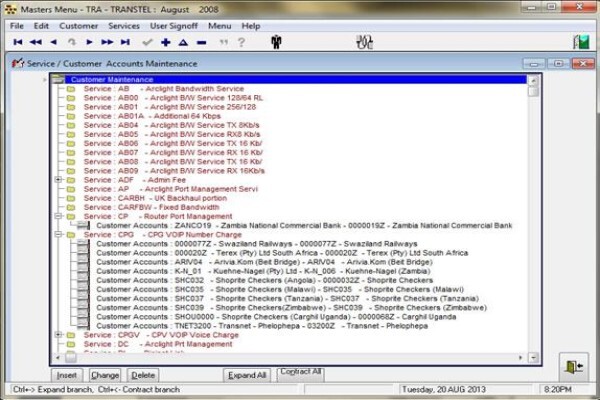Click the triangle change icon
This screenshot has width=600, height=400.
183,42
